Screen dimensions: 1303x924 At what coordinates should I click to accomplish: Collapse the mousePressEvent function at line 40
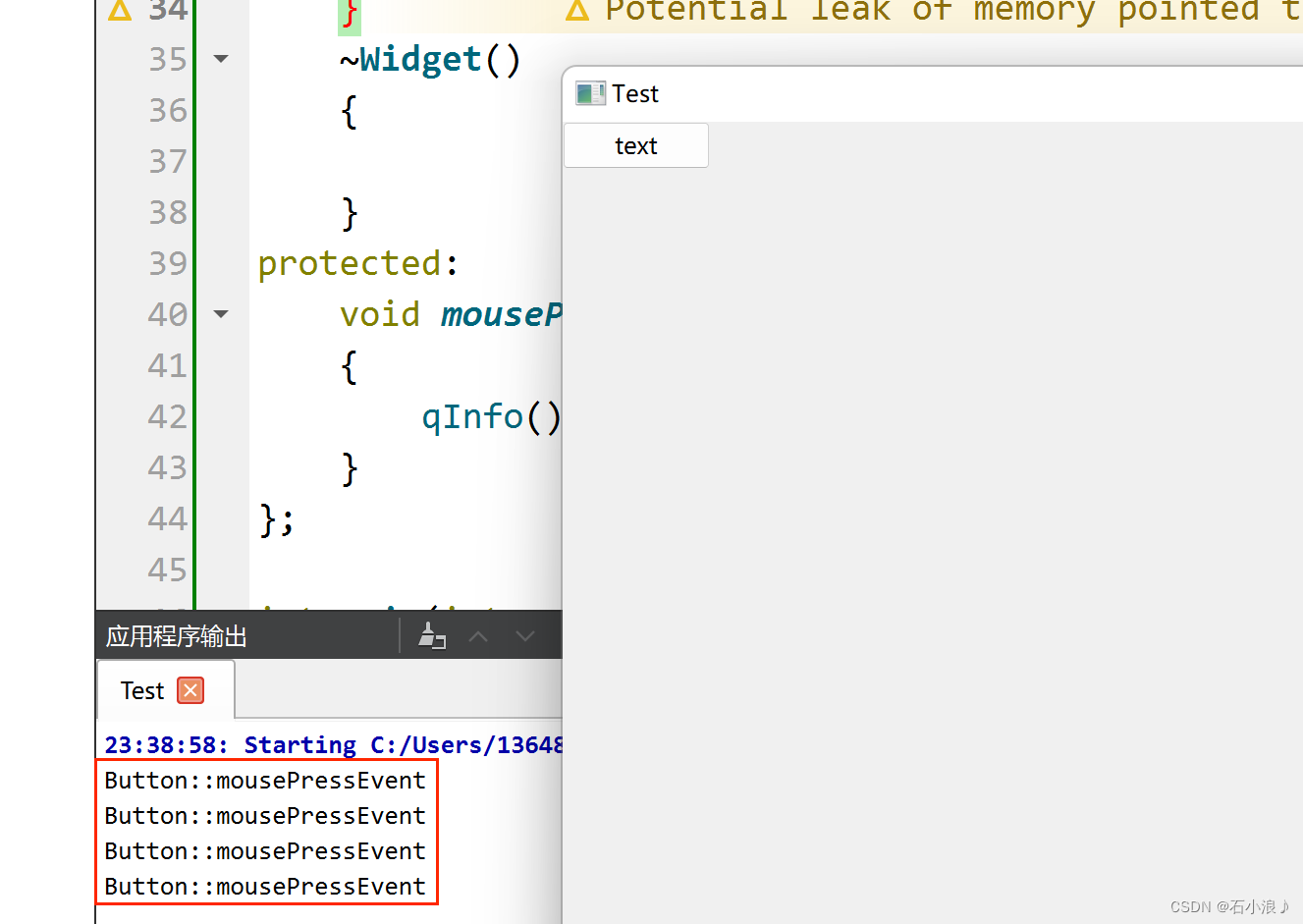coord(220,314)
